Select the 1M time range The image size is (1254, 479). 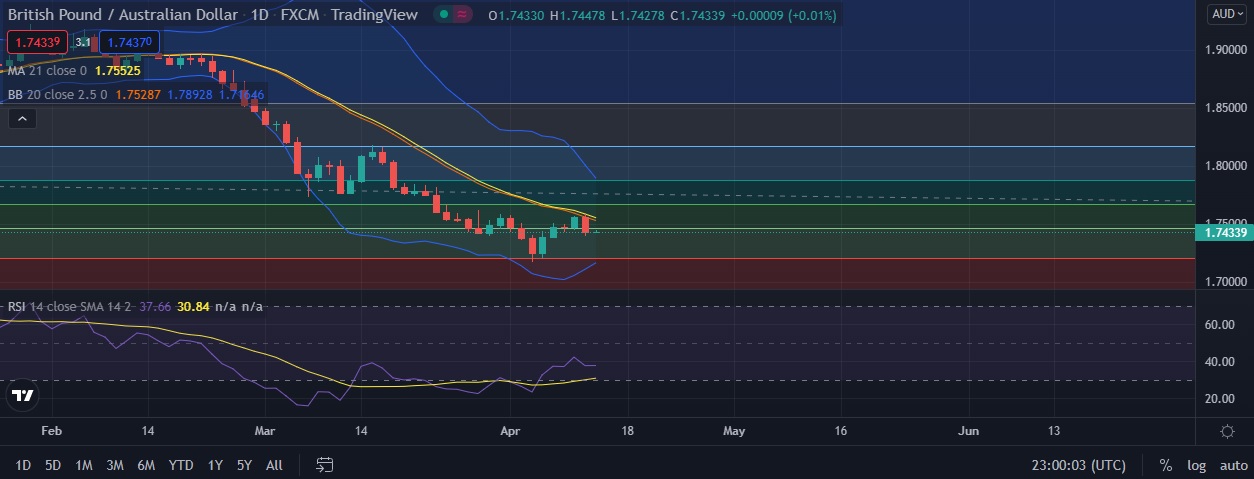(x=84, y=465)
